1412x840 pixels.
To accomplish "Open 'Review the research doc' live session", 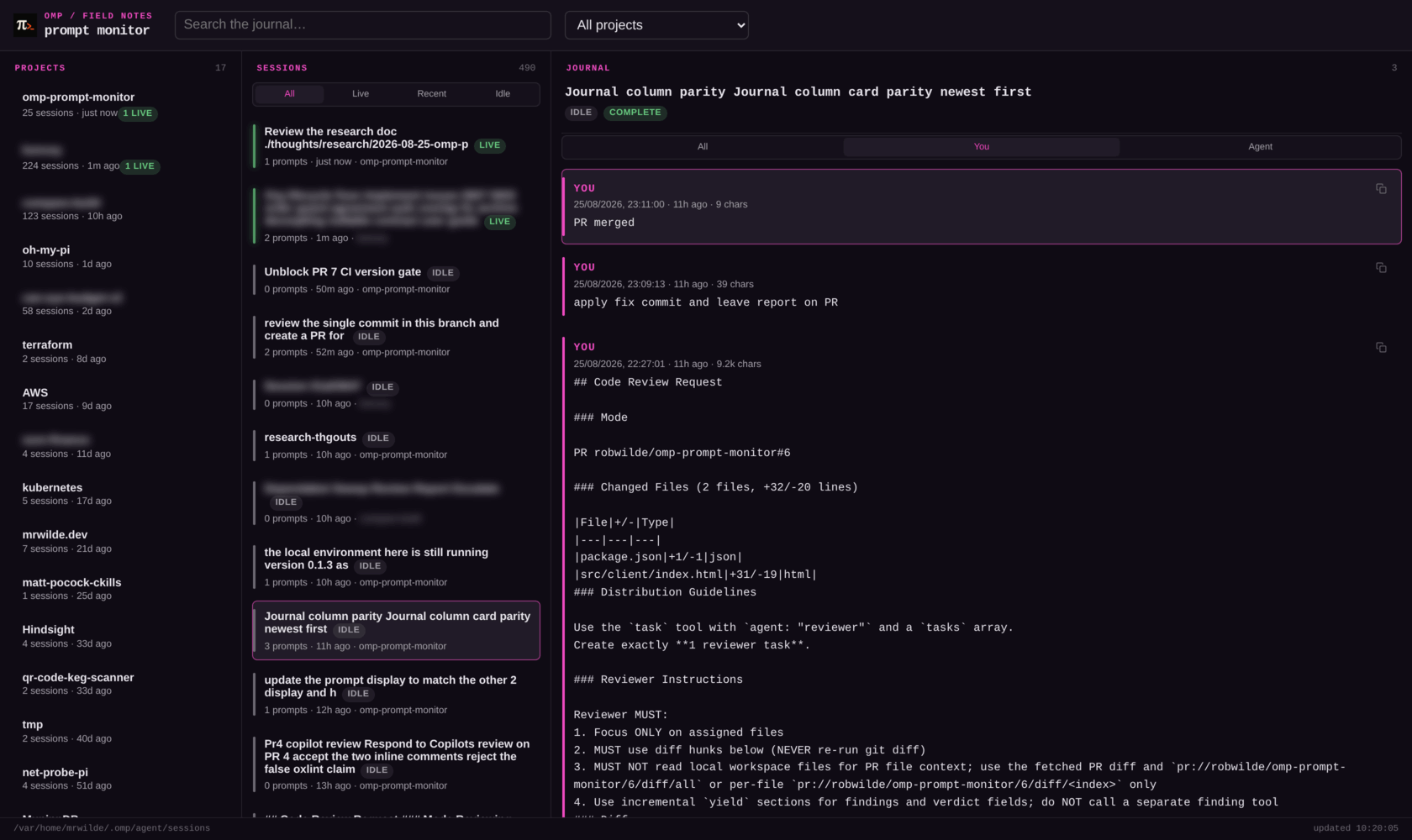I will 396,146.
